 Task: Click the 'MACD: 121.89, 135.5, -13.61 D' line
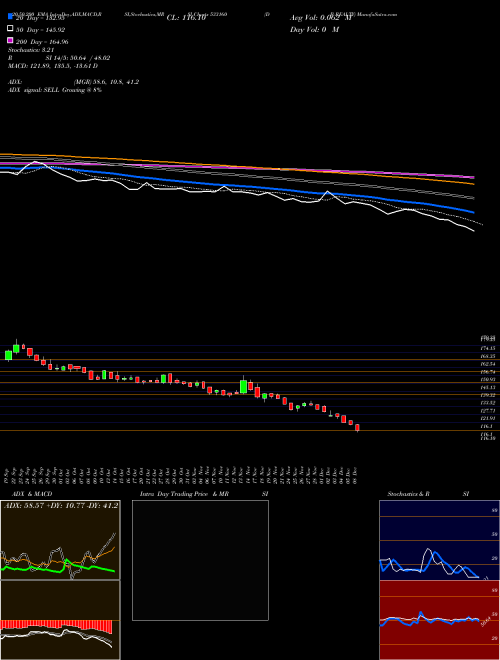tap(53, 66)
